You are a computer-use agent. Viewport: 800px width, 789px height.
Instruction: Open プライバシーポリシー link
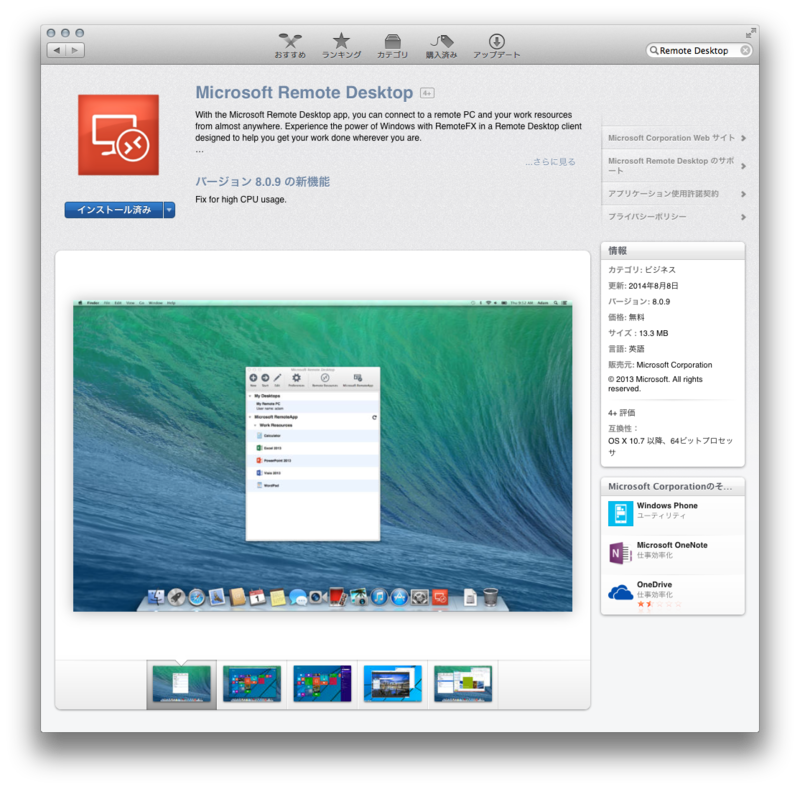(x=647, y=216)
